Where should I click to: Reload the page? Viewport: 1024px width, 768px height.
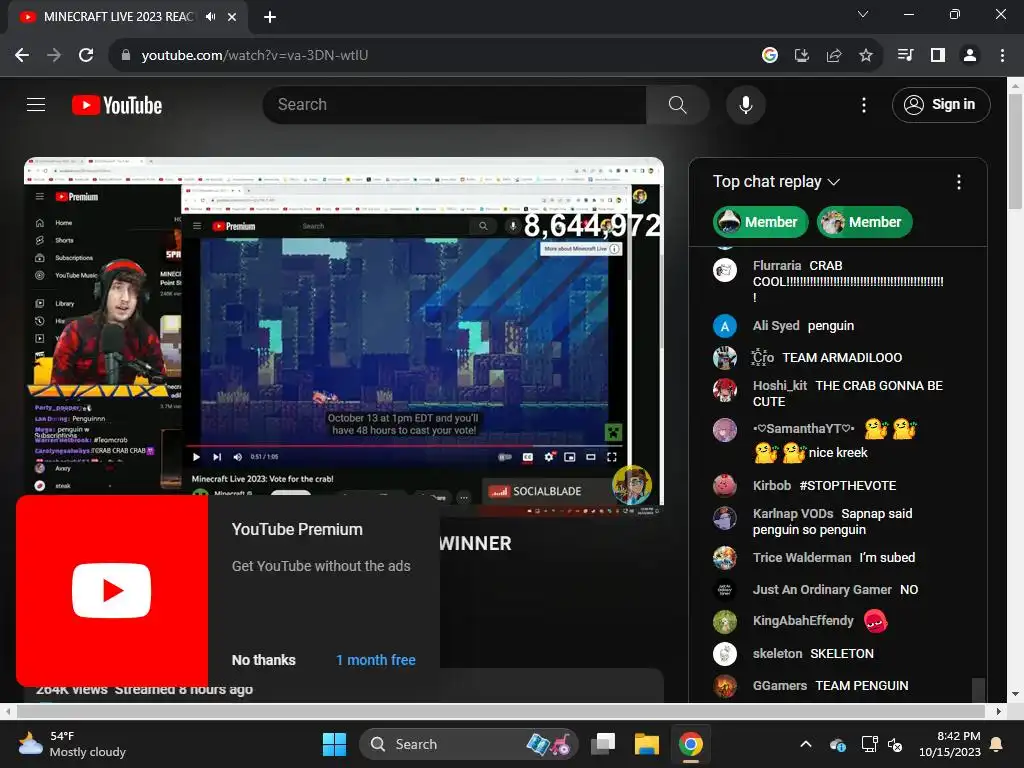tap(86, 55)
